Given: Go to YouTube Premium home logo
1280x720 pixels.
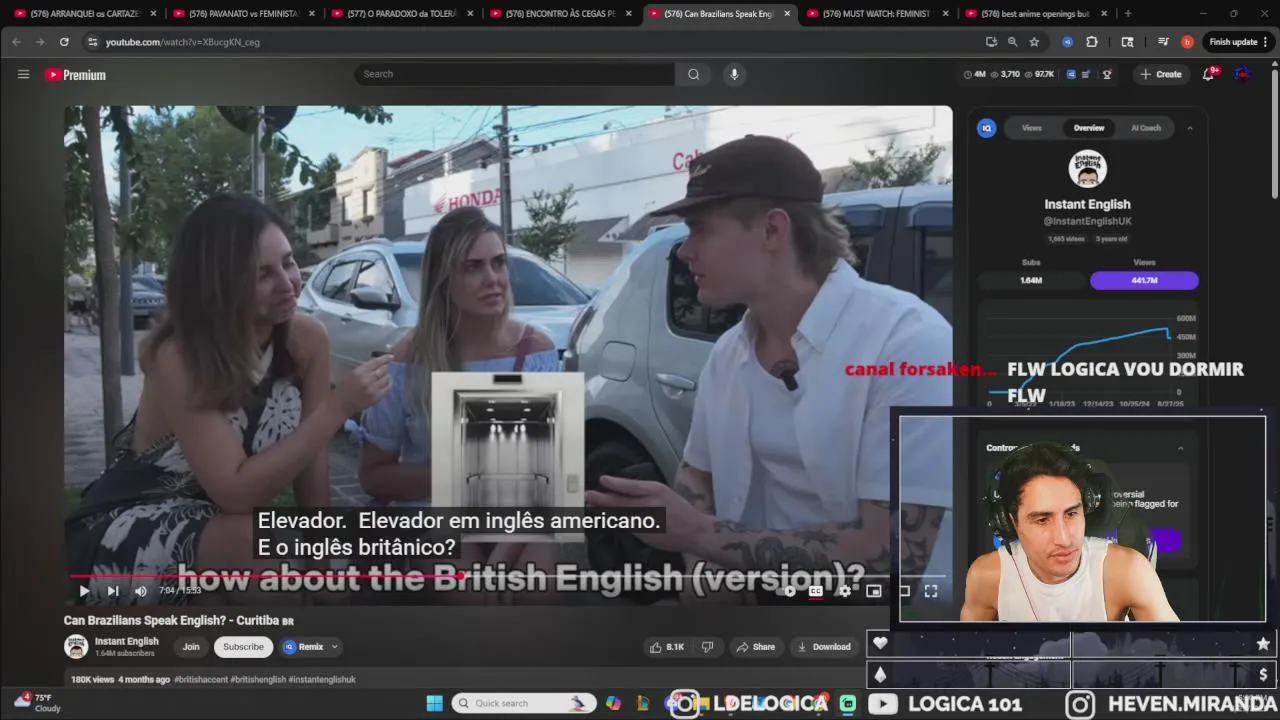Looking at the screenshot, I should pos(75,75).
